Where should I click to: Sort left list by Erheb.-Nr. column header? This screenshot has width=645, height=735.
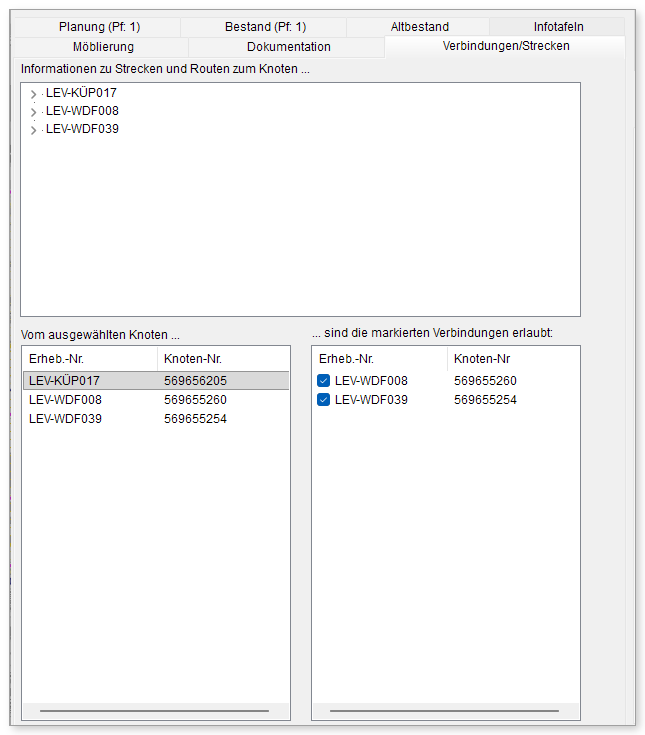[x=90, y=359]
